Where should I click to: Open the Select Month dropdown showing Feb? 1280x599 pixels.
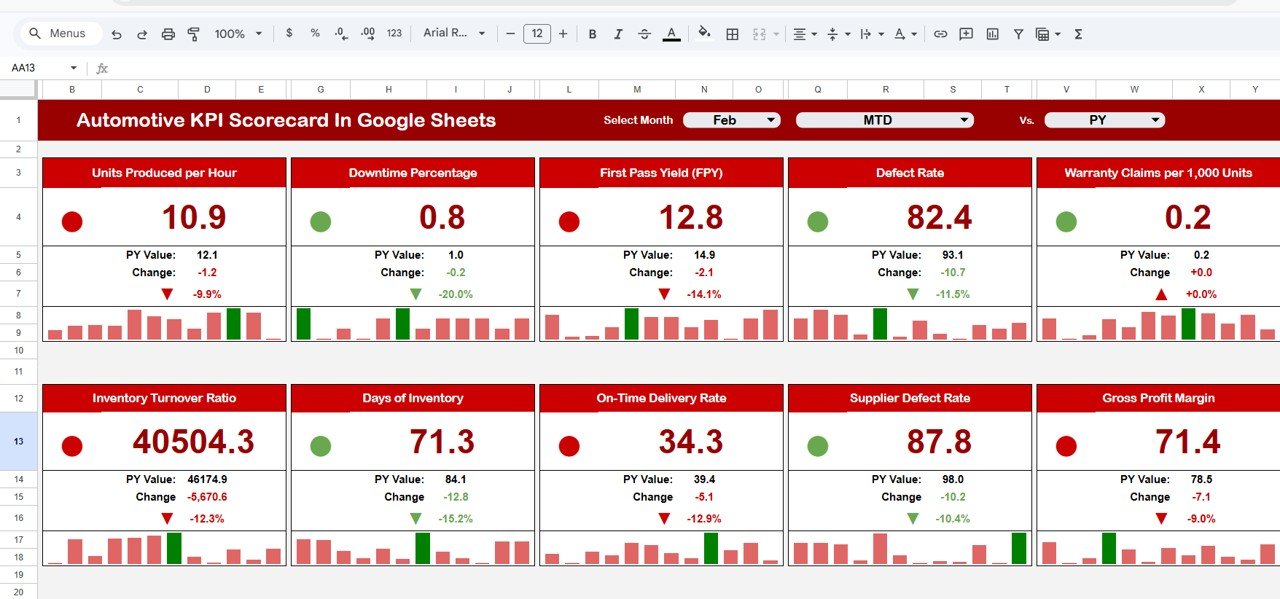click(731, 120)
